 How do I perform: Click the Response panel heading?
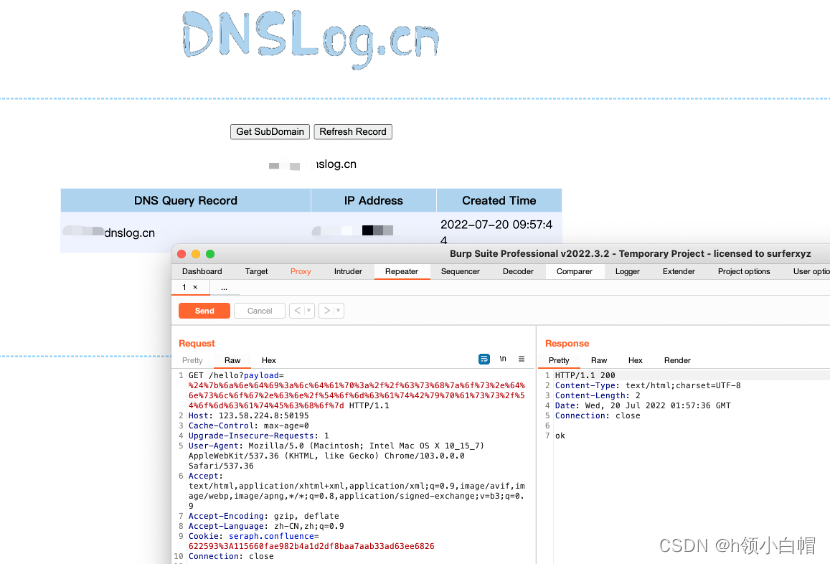click(567, 344)
